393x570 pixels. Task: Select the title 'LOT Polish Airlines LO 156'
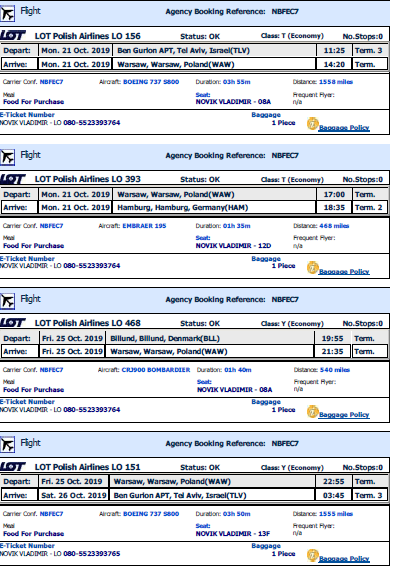click(x=88, y=36)
